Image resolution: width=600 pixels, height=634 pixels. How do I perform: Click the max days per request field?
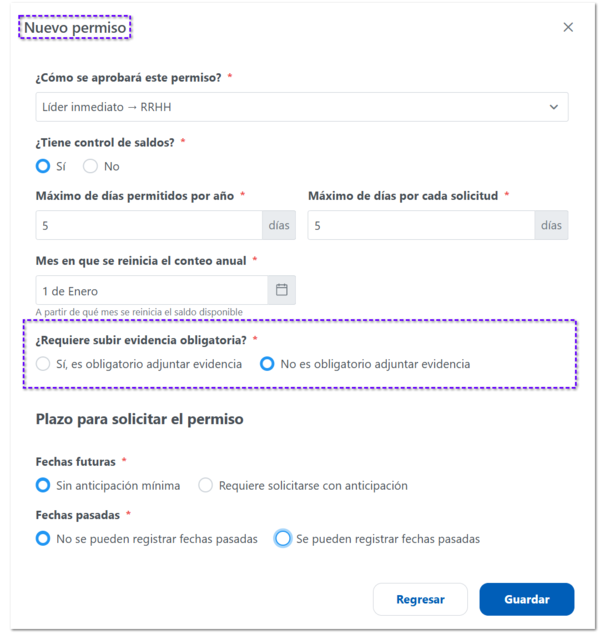point(421,225)
